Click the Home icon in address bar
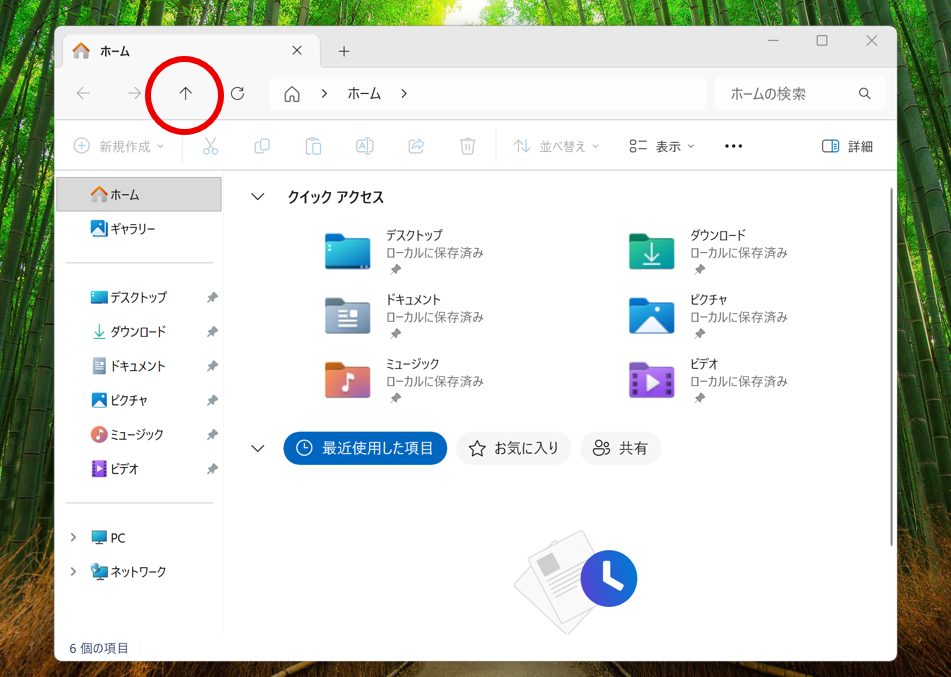Image resolution: width=951 pixels, height=677 pixels. (x=292, y=94)
